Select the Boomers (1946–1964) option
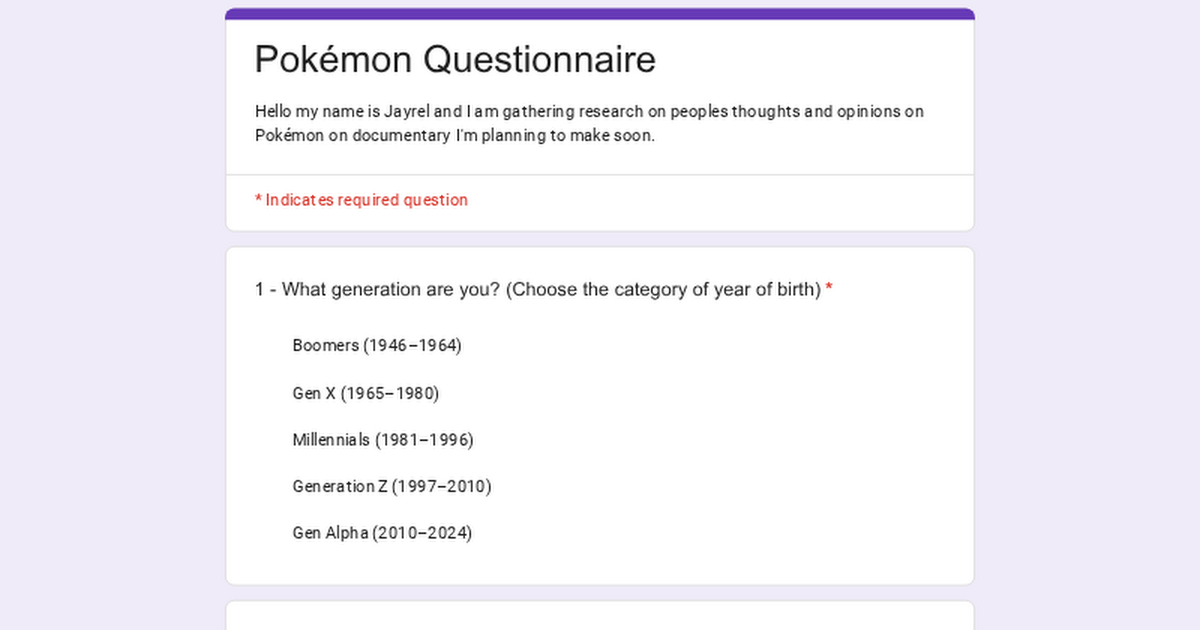 pyautogui.click(x=376, y=345)
